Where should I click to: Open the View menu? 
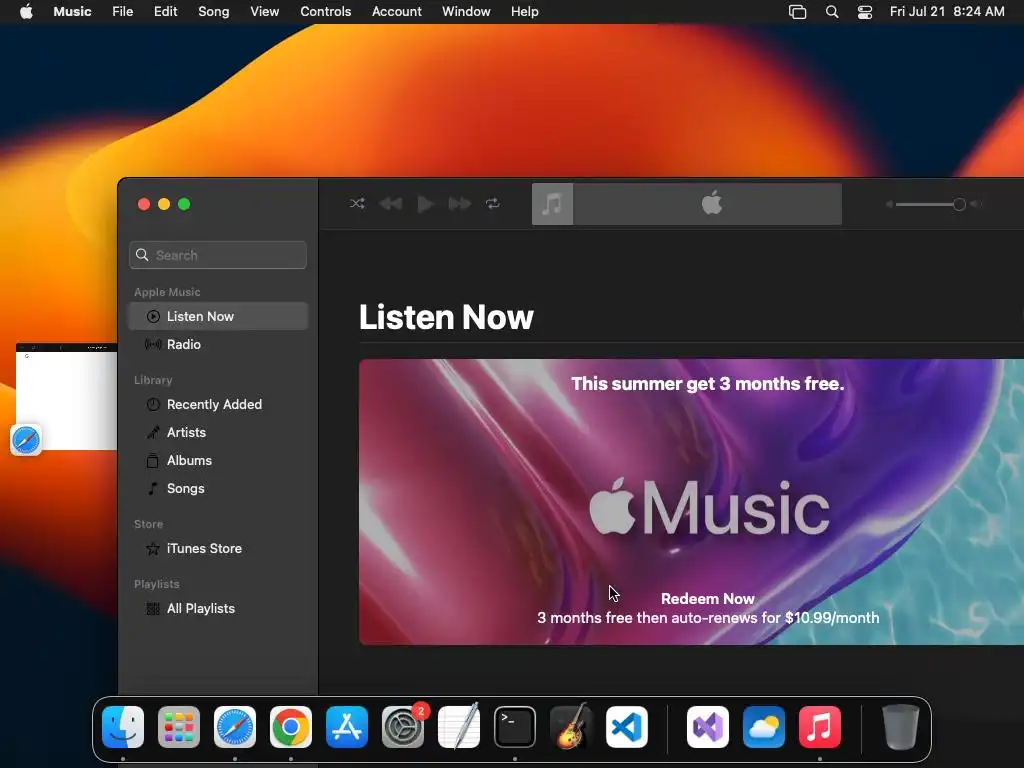264,11
